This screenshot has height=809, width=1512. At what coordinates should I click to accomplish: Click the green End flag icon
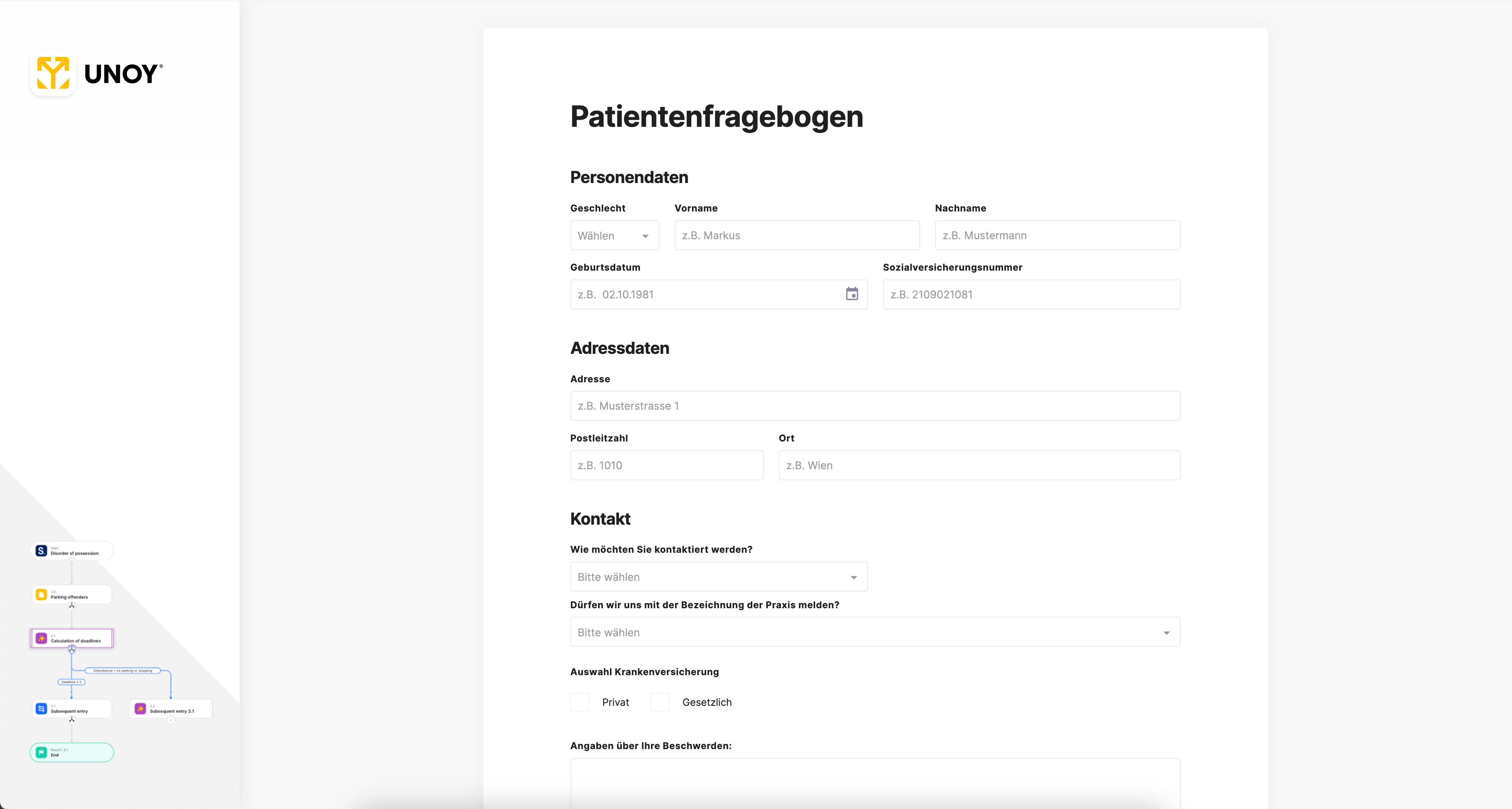(x=41, y=753)
